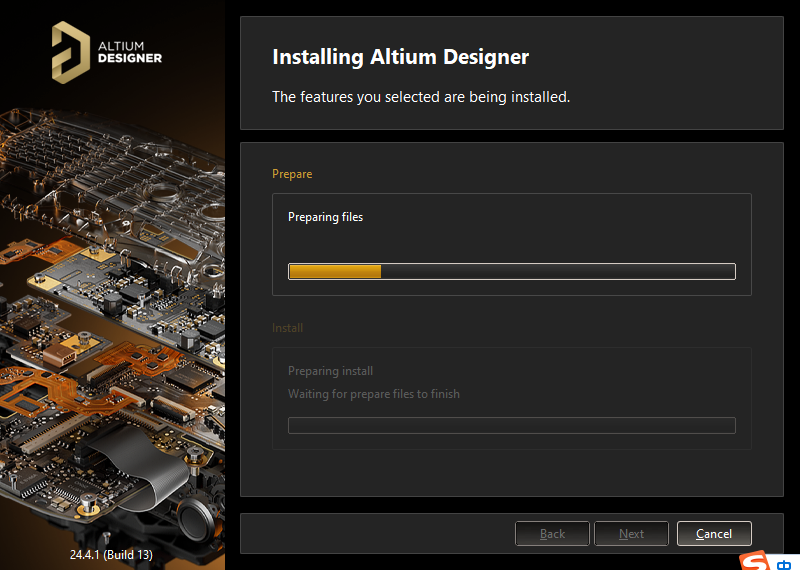Image resolution: width=800 pixels, height=570 pixels.
Task: Click 'Waiting for prepare files to finish' text
Action: pos(374,394)
